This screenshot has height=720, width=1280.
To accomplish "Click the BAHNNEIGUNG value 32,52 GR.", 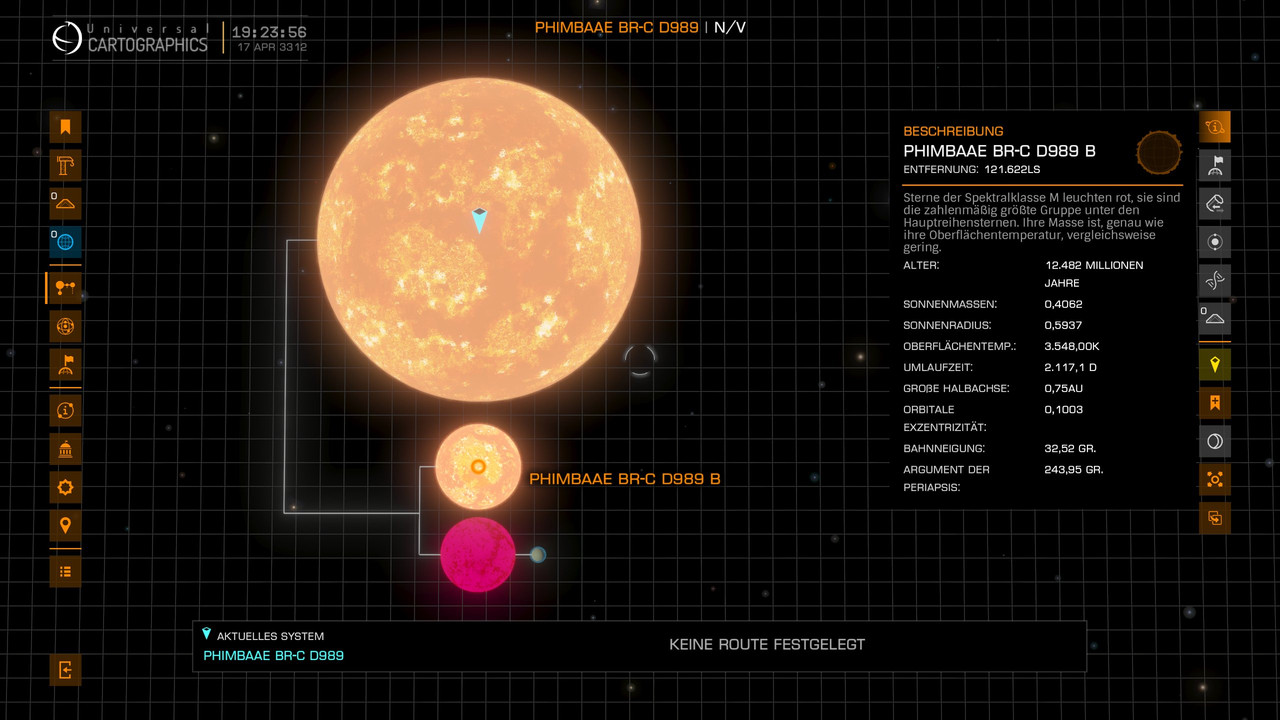I will coord(1070,448).
